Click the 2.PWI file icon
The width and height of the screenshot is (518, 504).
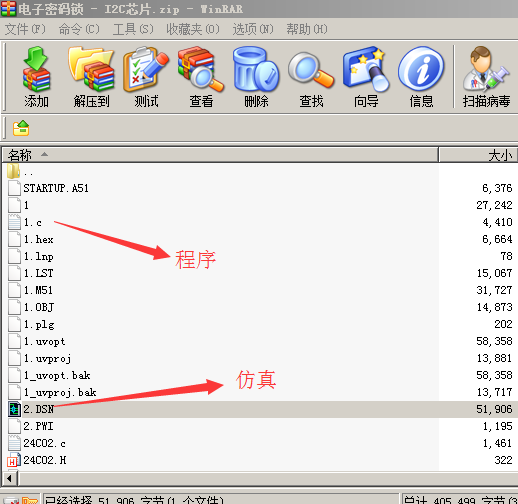pyautogui.click(x=14, y=426)
